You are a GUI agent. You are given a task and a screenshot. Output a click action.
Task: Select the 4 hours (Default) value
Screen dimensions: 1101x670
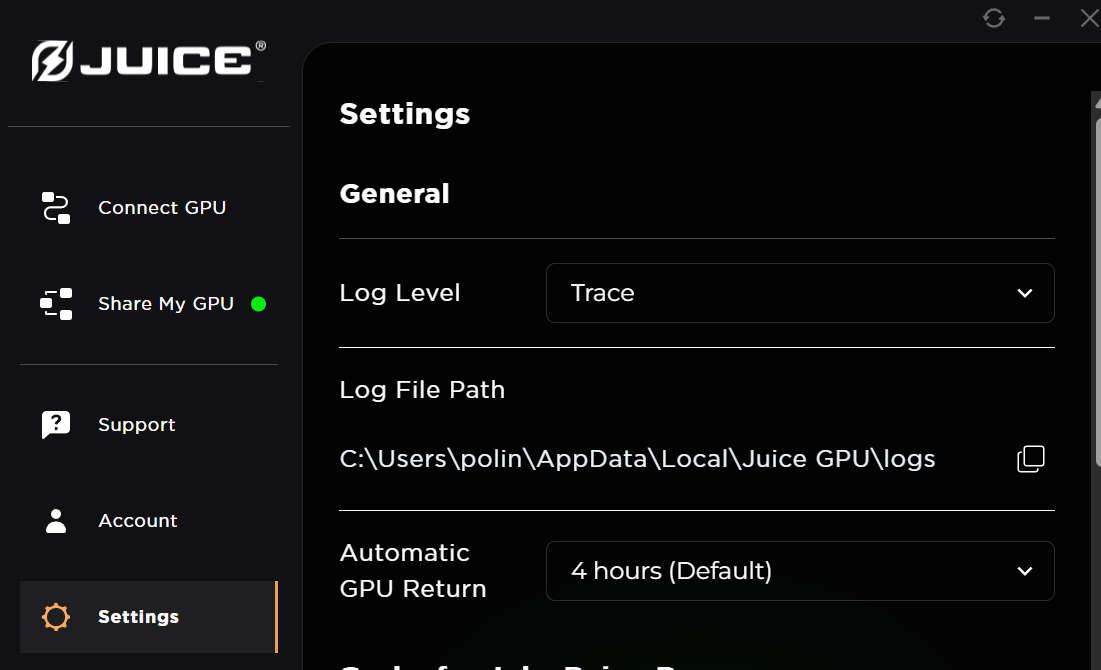pos(671,570)
